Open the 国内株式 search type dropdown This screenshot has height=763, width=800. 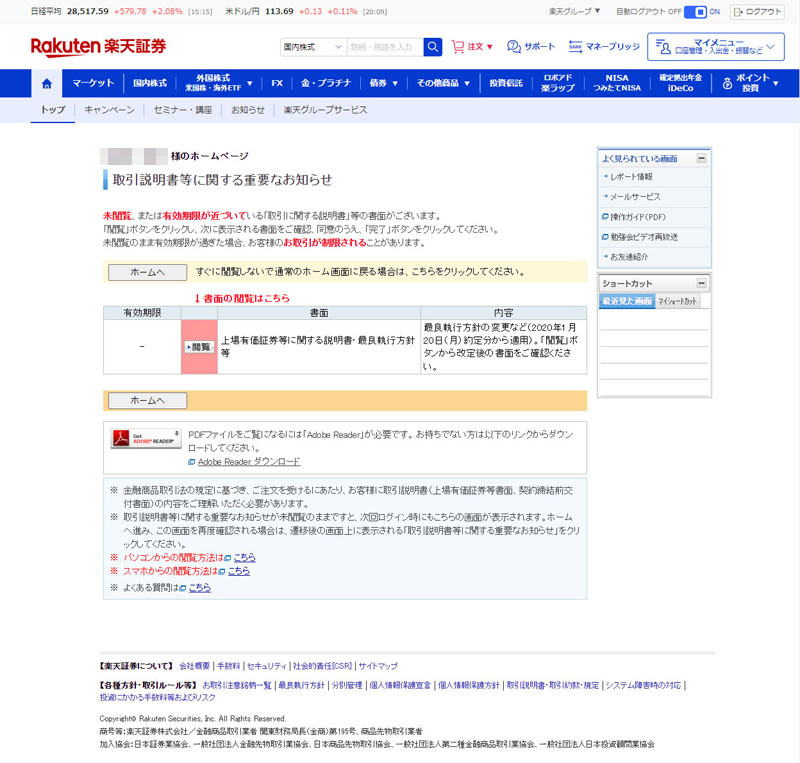coord(312,47)
